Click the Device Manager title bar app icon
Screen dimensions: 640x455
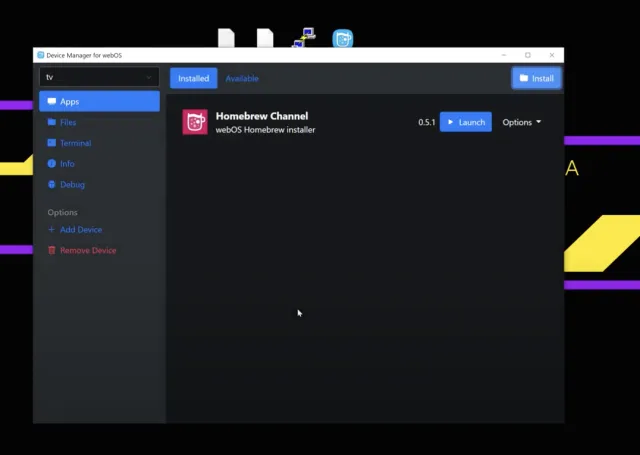click(40, 55)
